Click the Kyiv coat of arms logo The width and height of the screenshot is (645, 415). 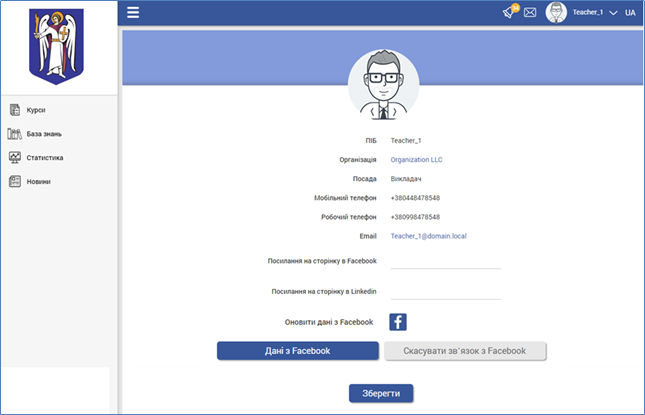click(58, 46)
